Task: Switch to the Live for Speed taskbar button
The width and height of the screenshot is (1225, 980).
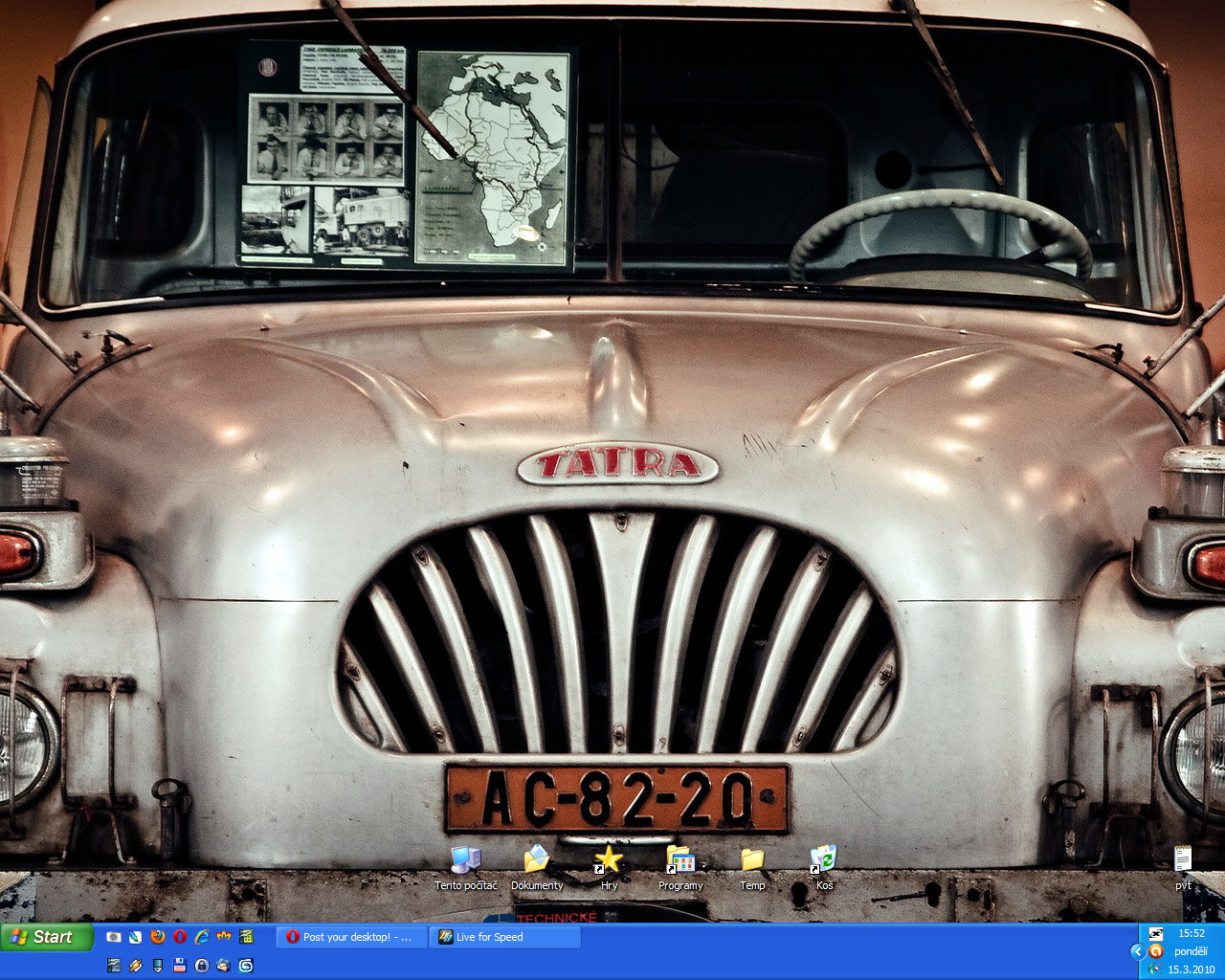Action: click(505, 937)
